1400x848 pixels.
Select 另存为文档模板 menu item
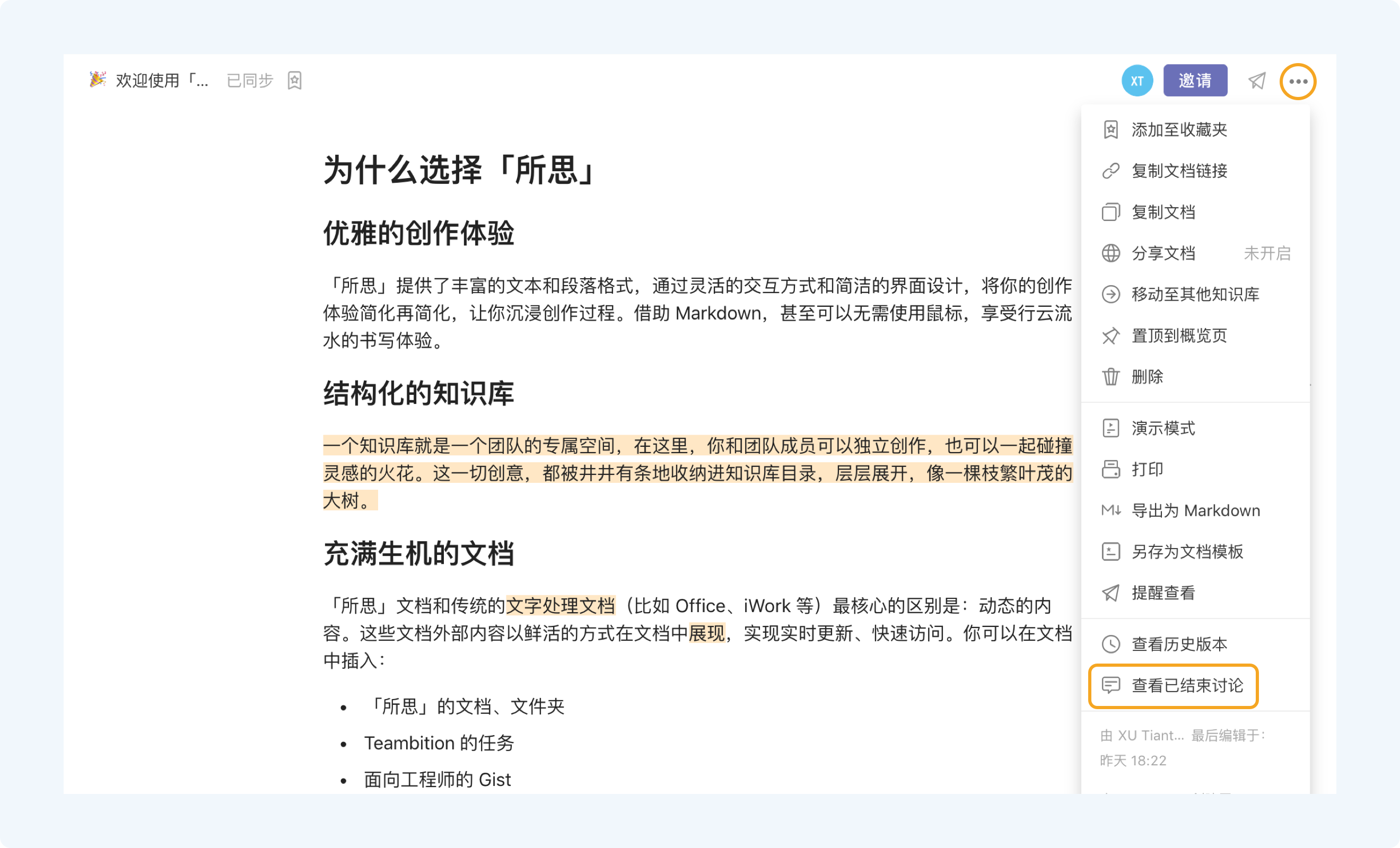point(1195,552)
